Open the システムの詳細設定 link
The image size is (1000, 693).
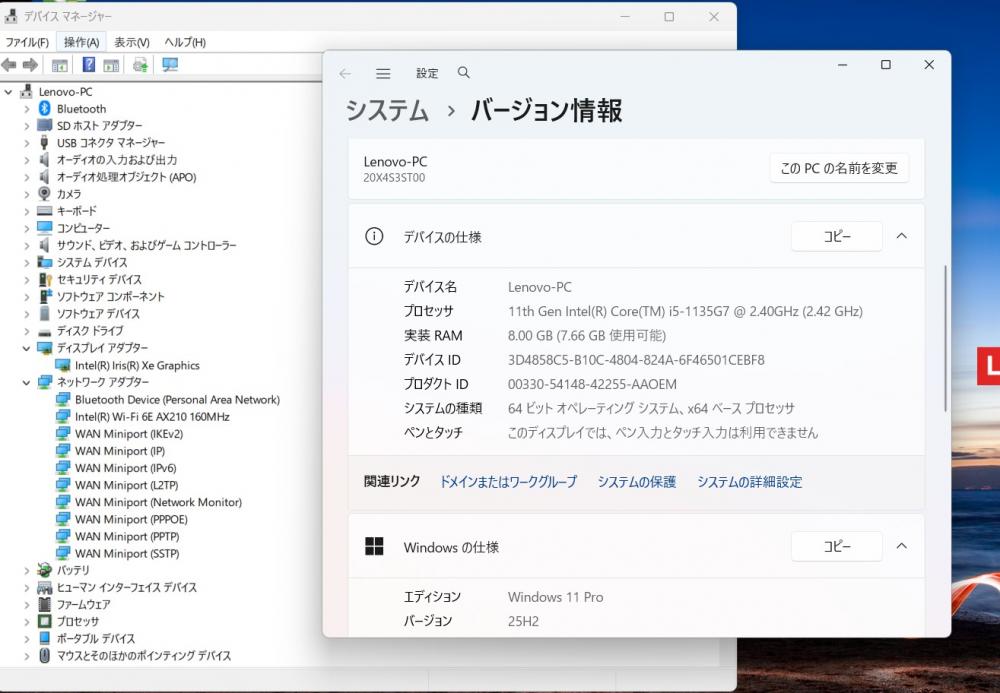(749, 482)
